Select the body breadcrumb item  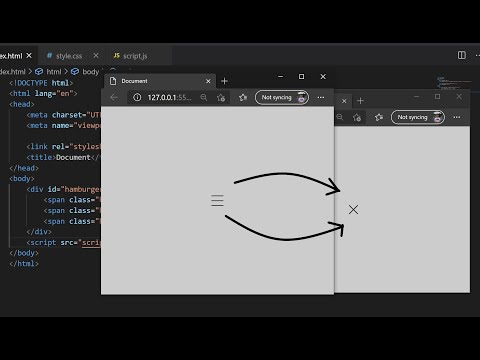click(85, 71)
